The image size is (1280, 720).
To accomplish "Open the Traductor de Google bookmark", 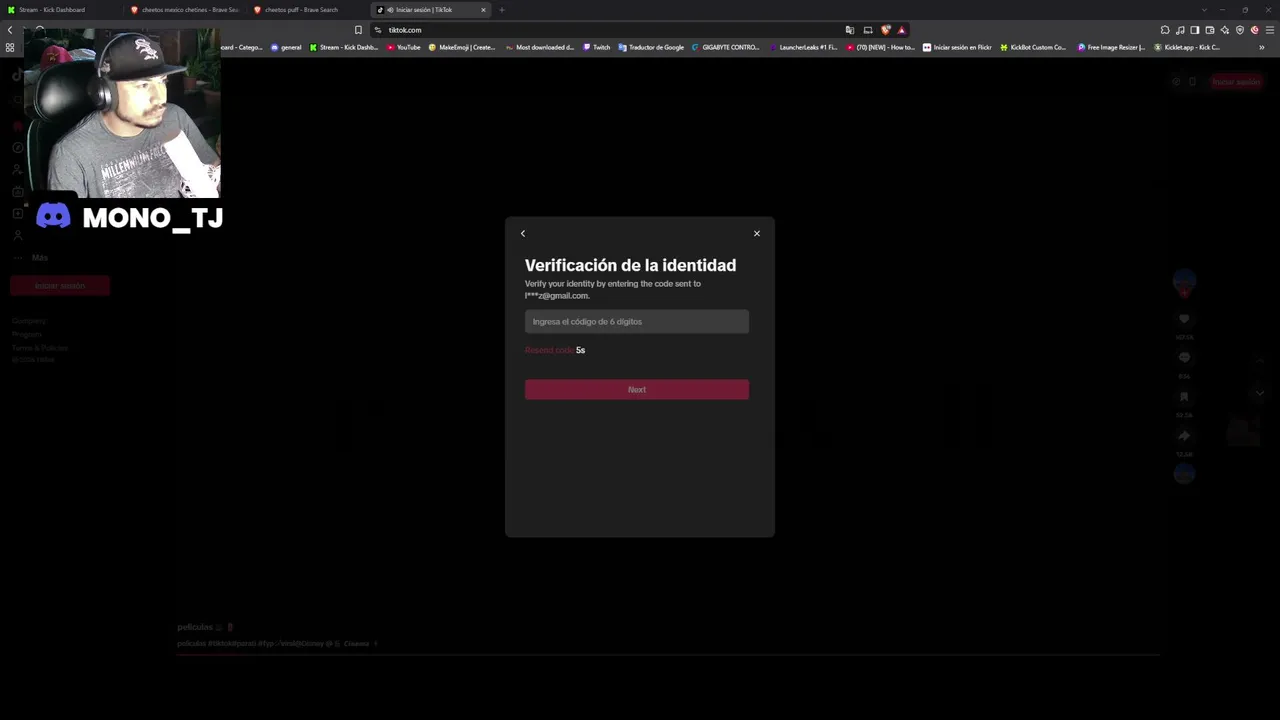I will pyautogui.click(x=651, y=47).
